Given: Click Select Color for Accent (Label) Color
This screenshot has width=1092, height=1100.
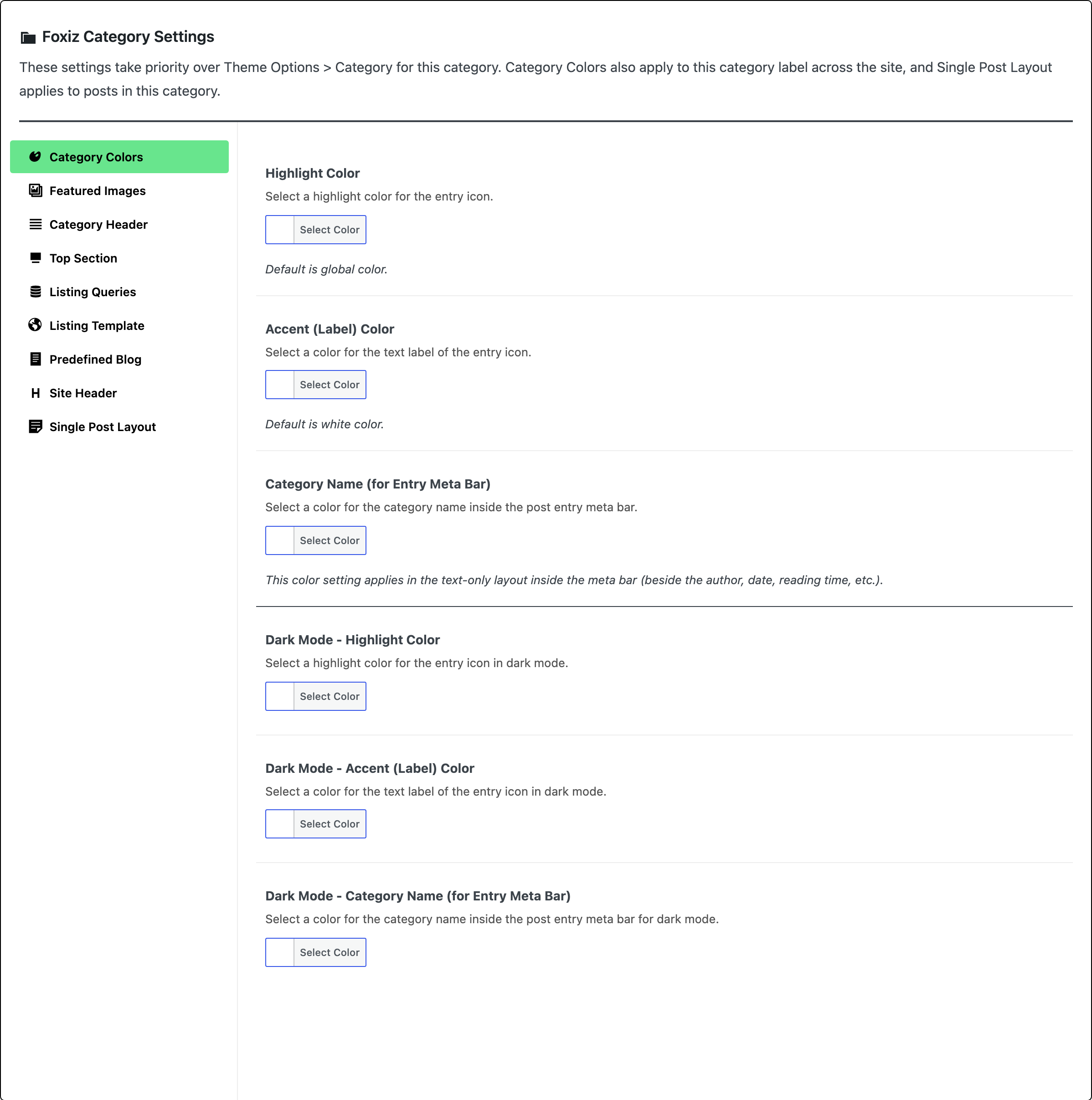Looking at the screenshot, I should 330,385.
